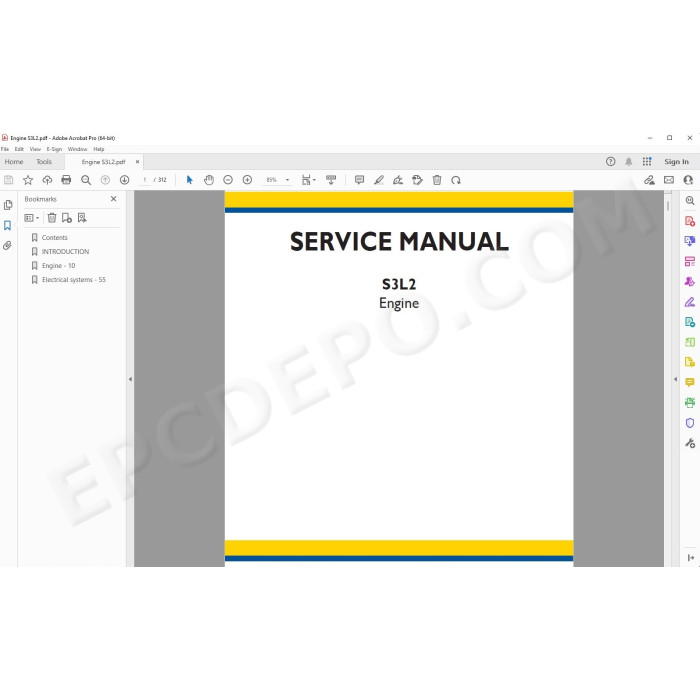Go to previous page arrow
The width and height of the screenshot is (700, 700).
(x=105, y=180)
